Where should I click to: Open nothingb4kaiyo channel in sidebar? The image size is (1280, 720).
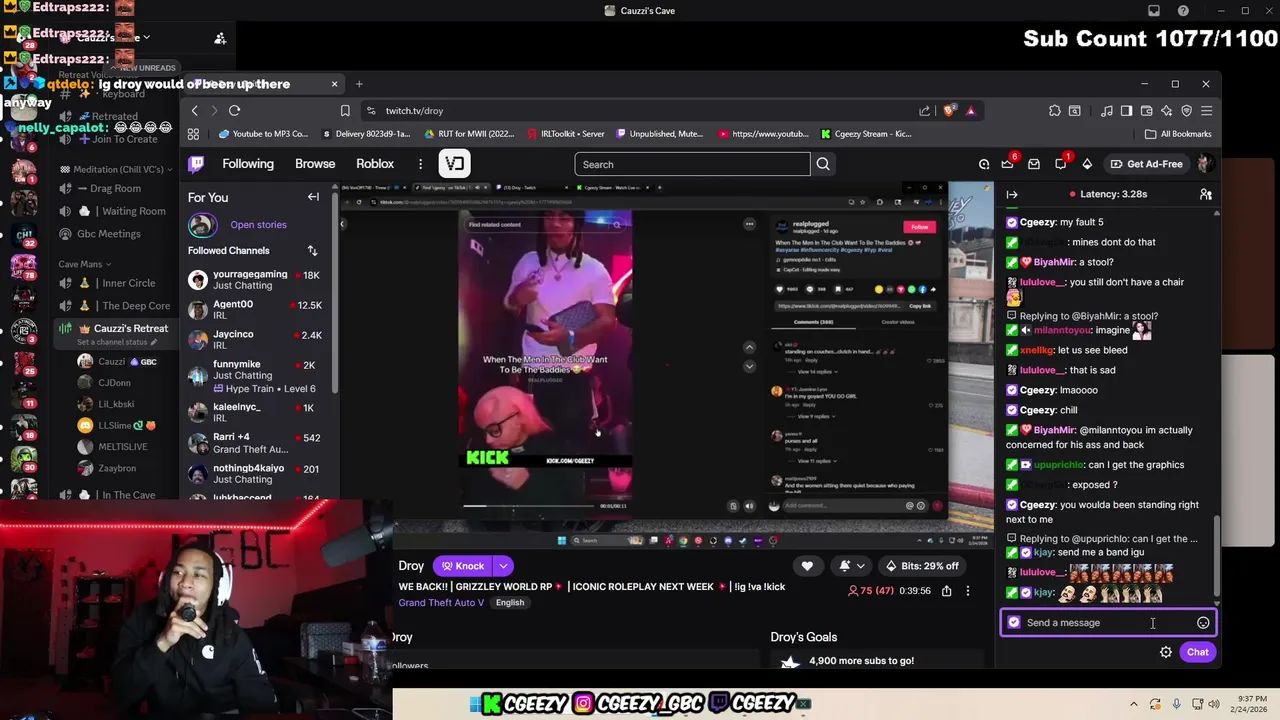258,473
